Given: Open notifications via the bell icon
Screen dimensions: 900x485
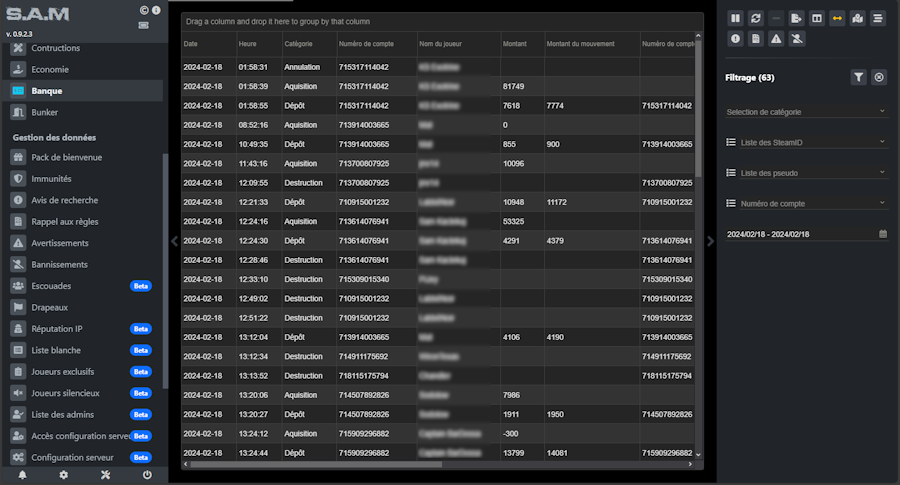Looking at the screenshot, I should [x=22, y=474].
